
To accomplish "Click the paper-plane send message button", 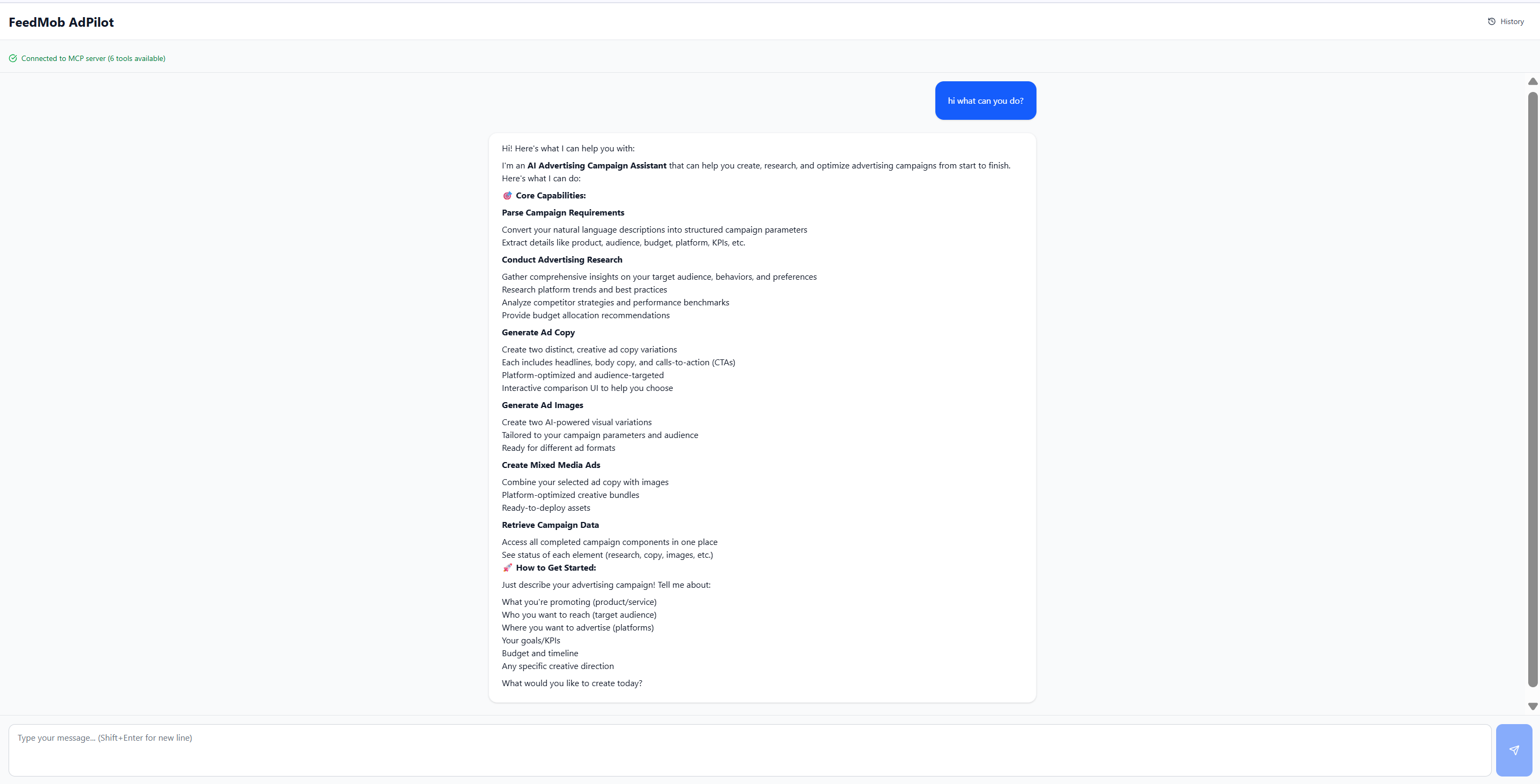I will tap(1514, 750).
